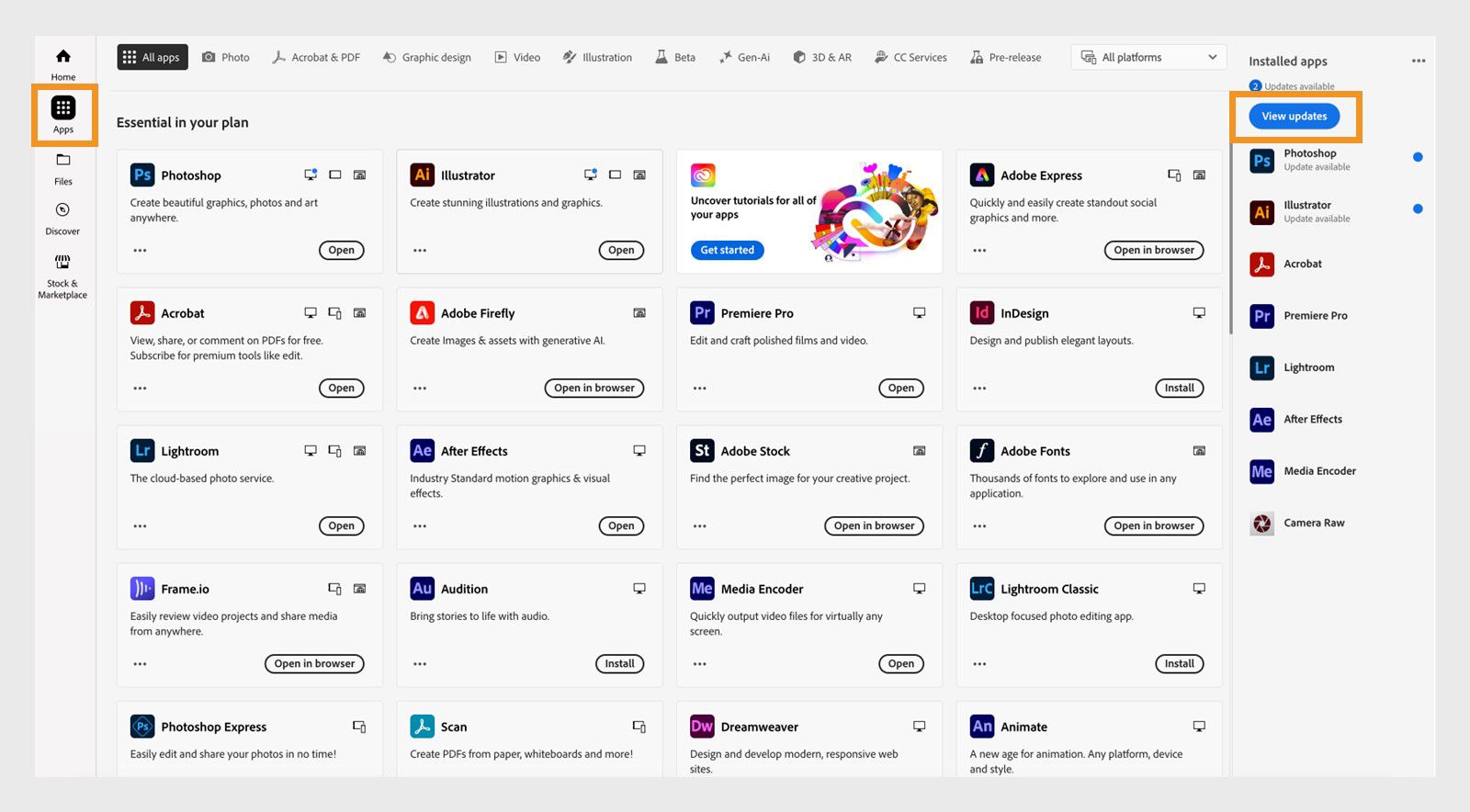Viewport: 1470px width, 812px height.
Task: Switch to the Beta category tab
Action: 675,57
